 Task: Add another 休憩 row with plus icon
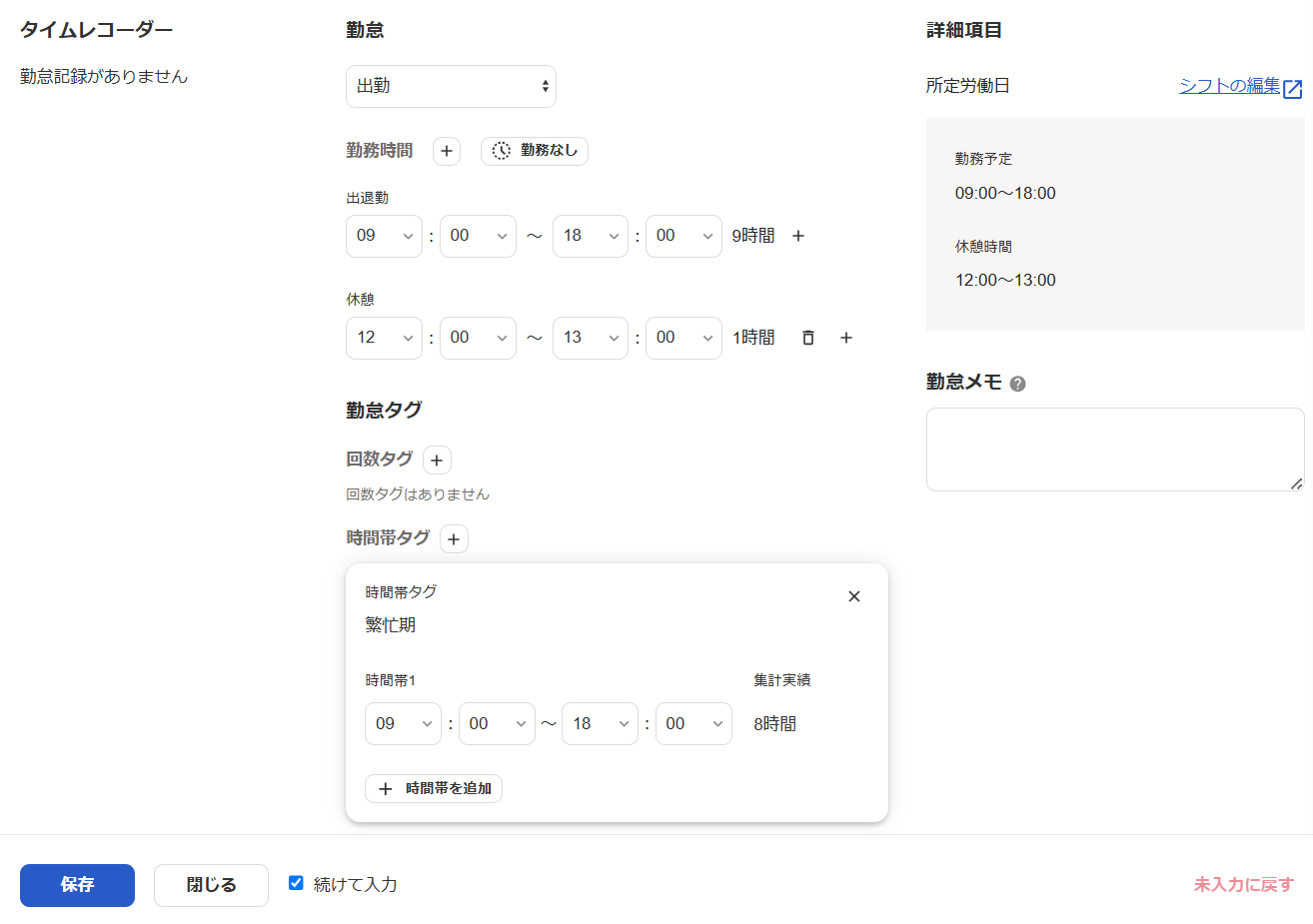click(846, 338)
